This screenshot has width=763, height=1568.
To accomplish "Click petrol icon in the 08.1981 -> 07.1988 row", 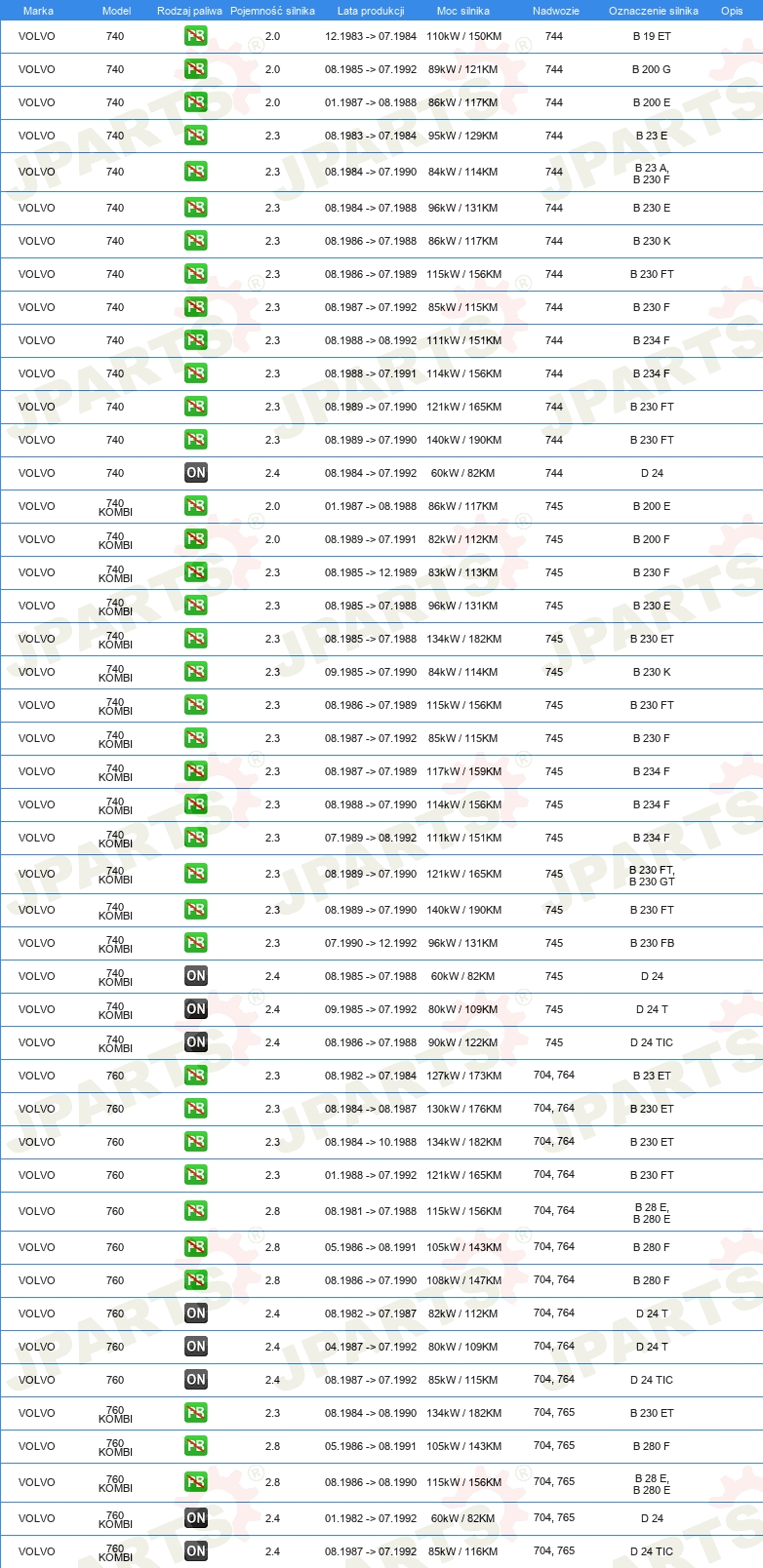I will (x=196, y=1211).
